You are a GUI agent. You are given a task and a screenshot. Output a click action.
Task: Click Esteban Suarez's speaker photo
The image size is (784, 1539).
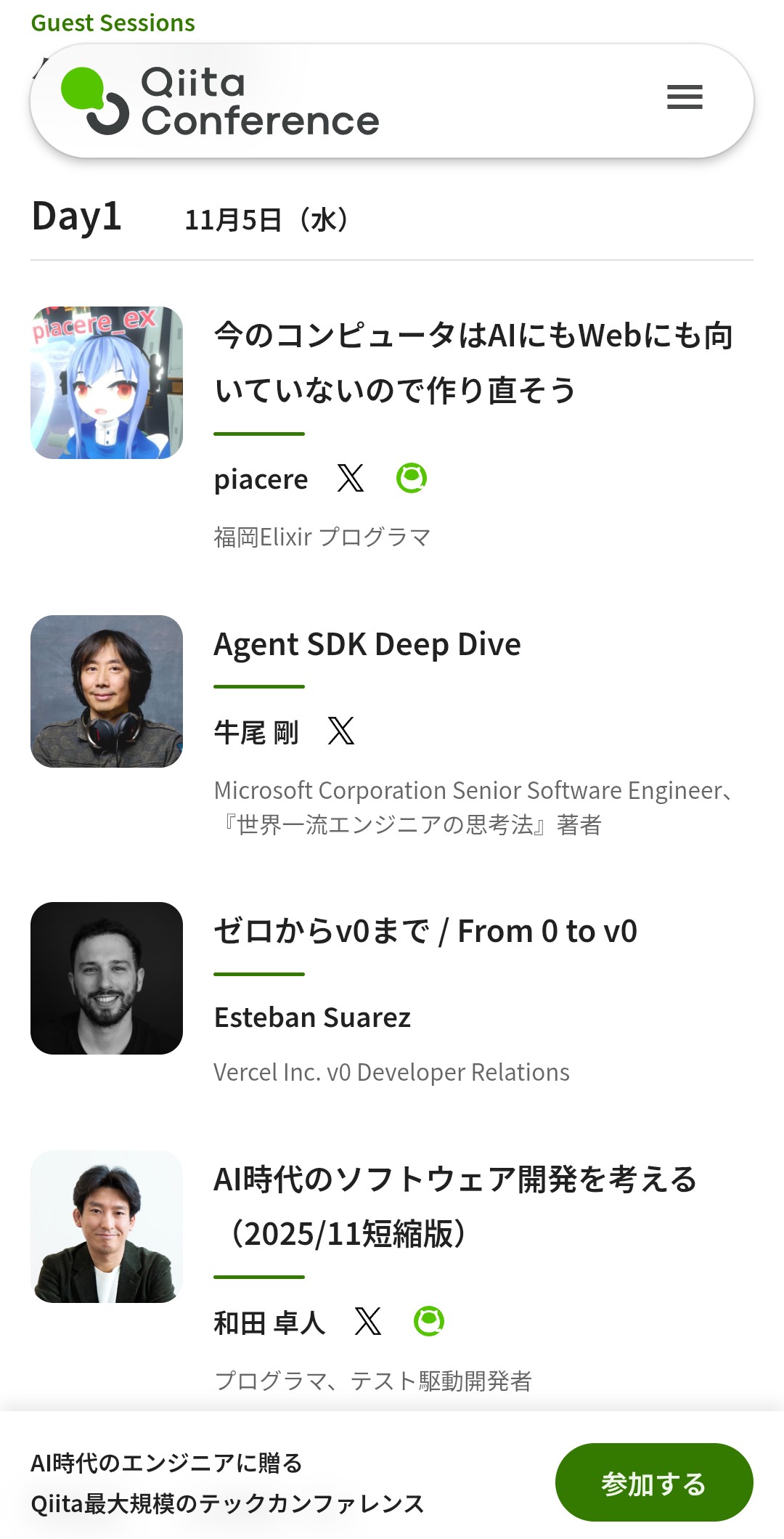pos(107,978)
